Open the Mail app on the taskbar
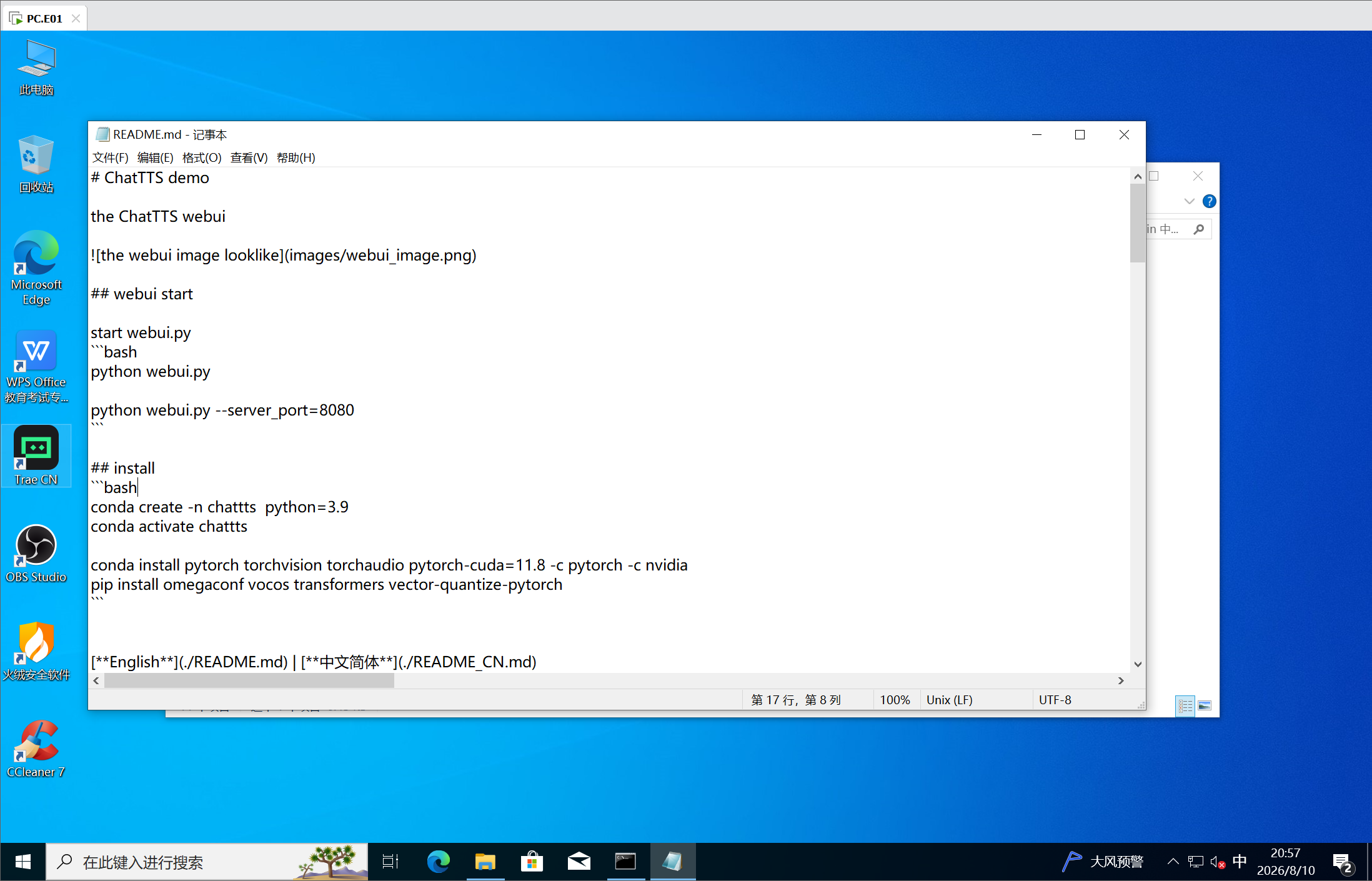 click(579, 862)
